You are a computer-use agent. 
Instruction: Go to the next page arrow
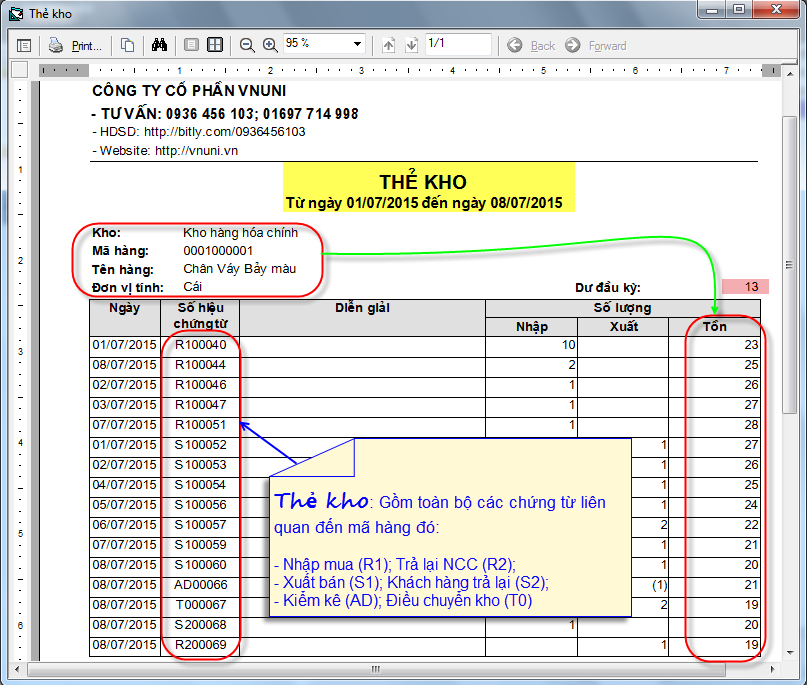point(411,45)
